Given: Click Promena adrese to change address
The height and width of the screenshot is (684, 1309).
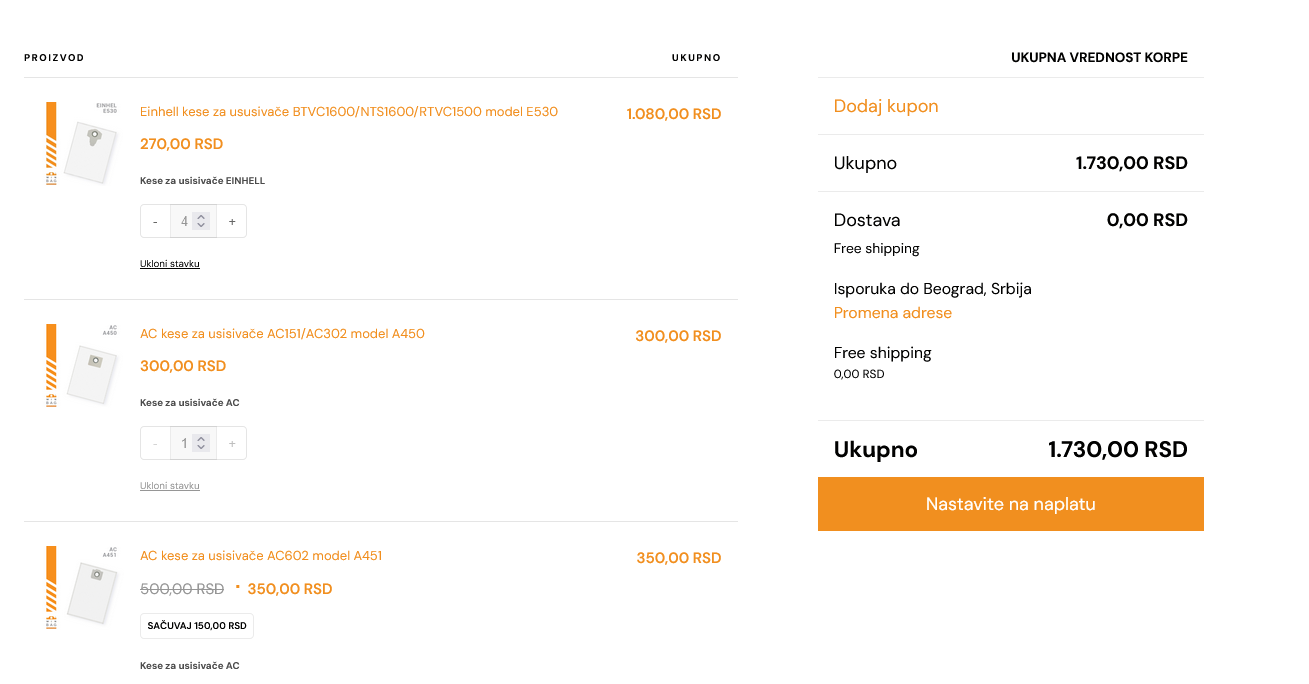Looking at the screenshot, I should [893, 313].
